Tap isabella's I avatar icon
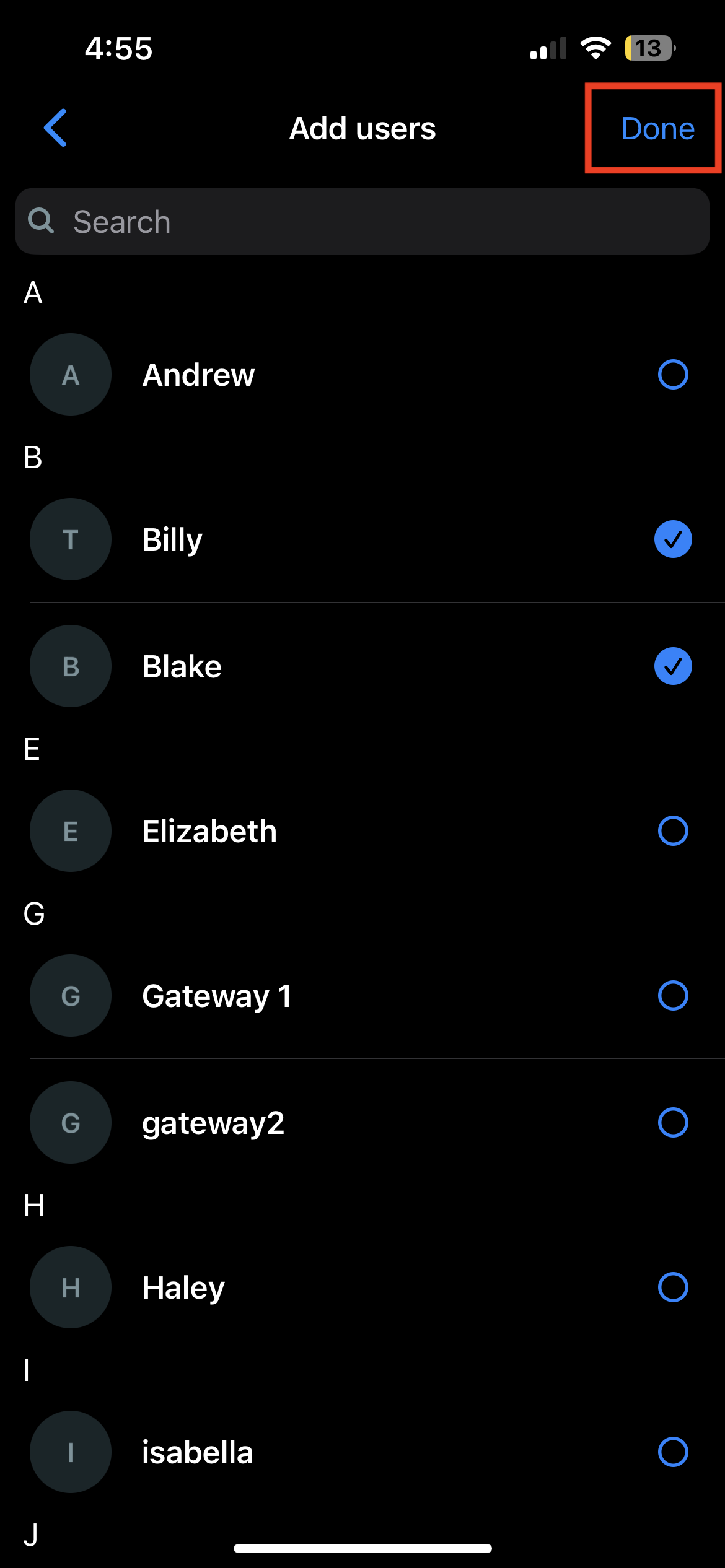Image resolution: width=725 pixels, height=1568 pixels. (x=71, y=1452)
